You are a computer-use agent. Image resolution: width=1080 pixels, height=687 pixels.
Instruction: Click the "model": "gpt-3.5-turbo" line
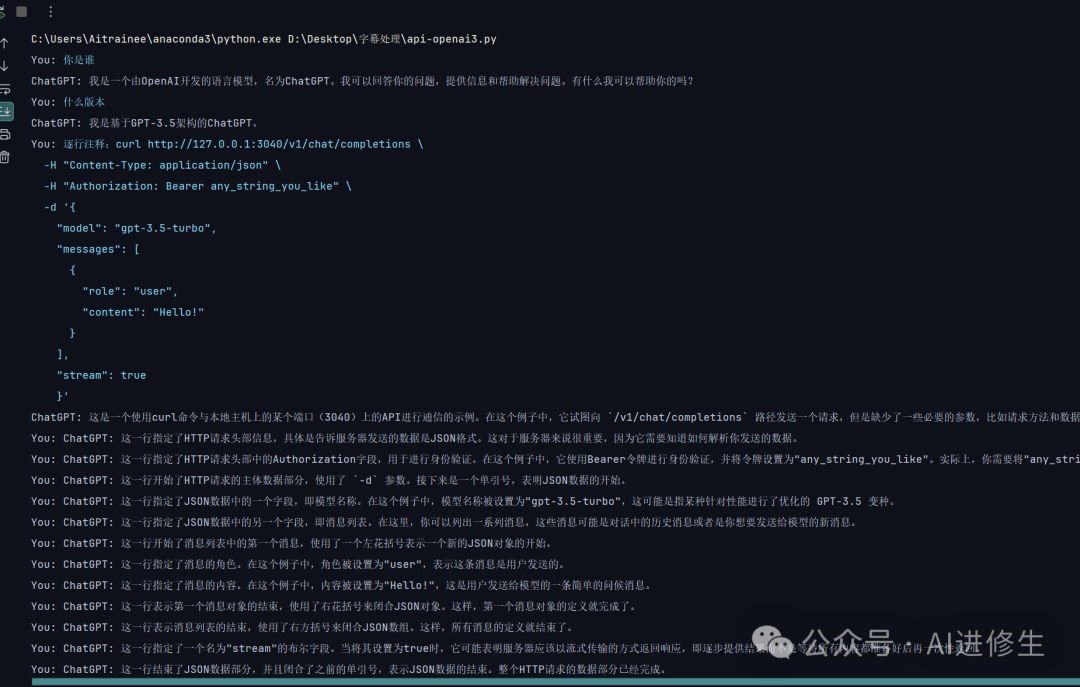click(136, 228)
